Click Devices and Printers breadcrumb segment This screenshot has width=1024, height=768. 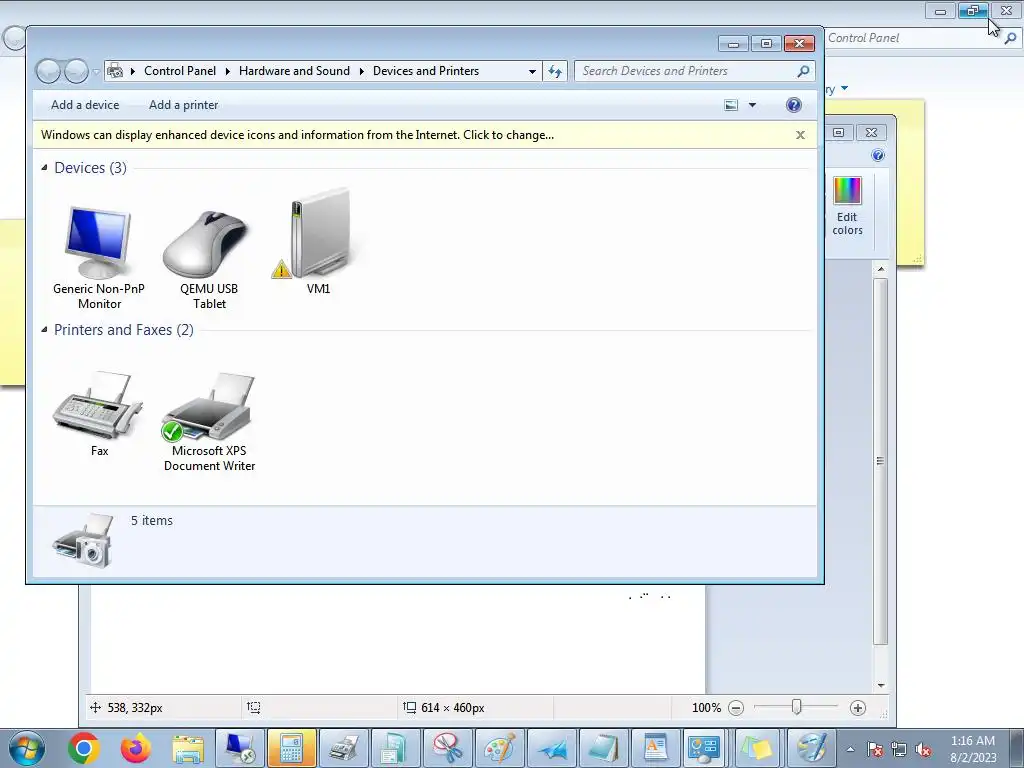pos(426,71)
